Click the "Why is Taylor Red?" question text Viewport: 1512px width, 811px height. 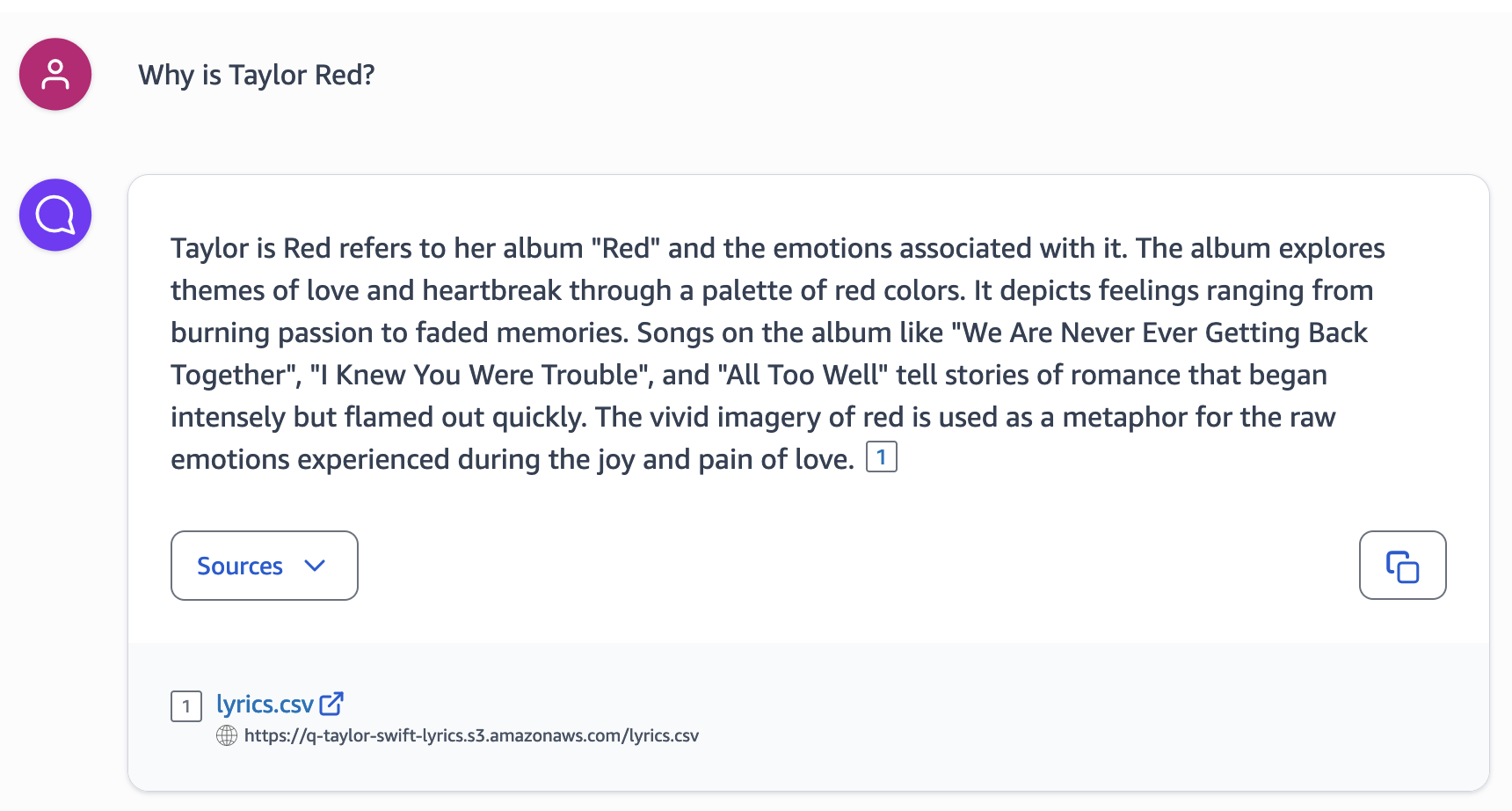(257, 75)
